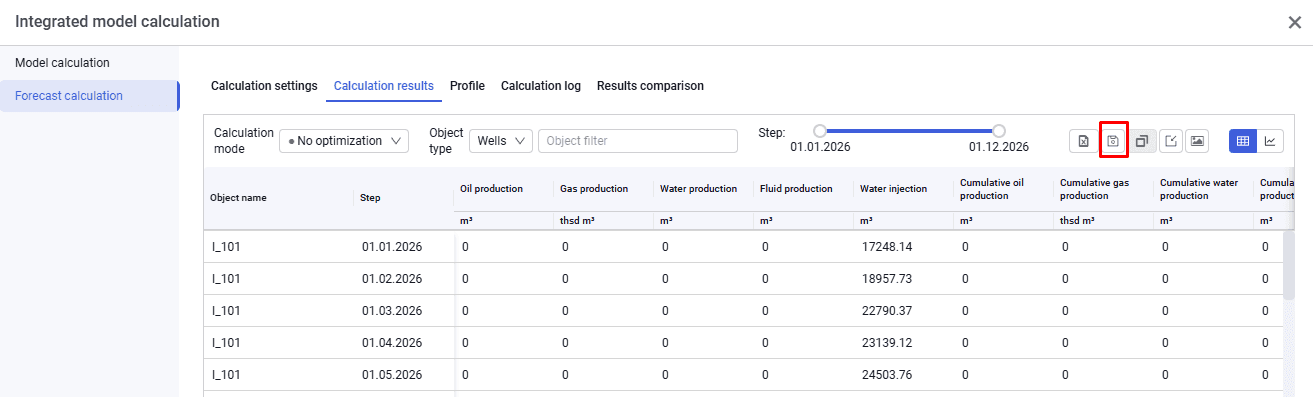This screenshot has width=1313, height=397.
Task: Close the Integrated model calculation dialog
Action: click(x=1294, y=22)
